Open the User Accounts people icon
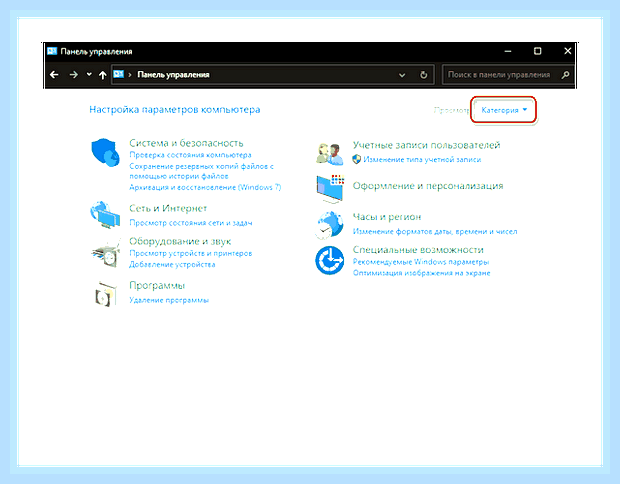 [x=329, y=154]
